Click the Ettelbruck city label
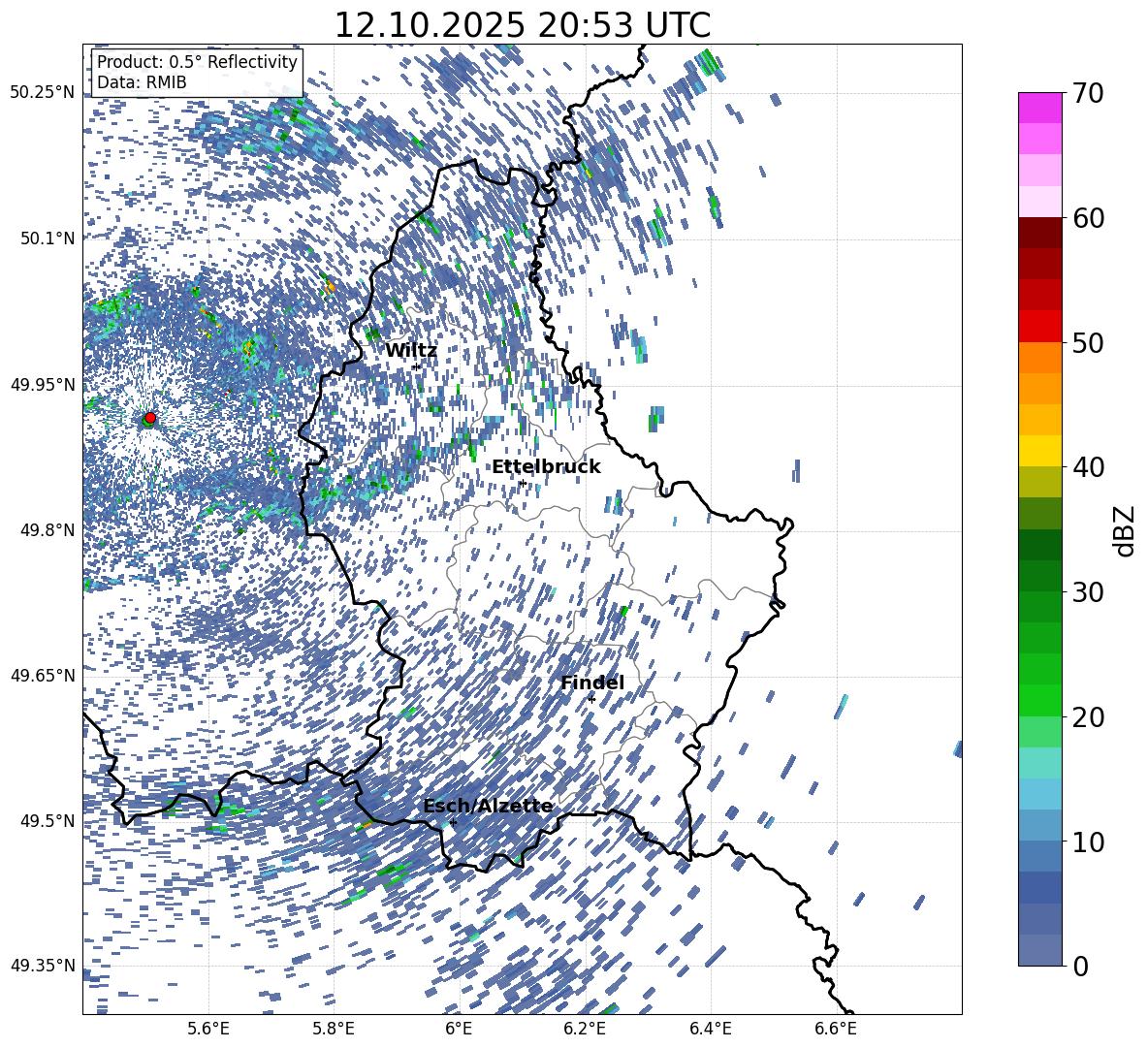This screenshot has height=1048, width=1148. (x=546, y=467)
